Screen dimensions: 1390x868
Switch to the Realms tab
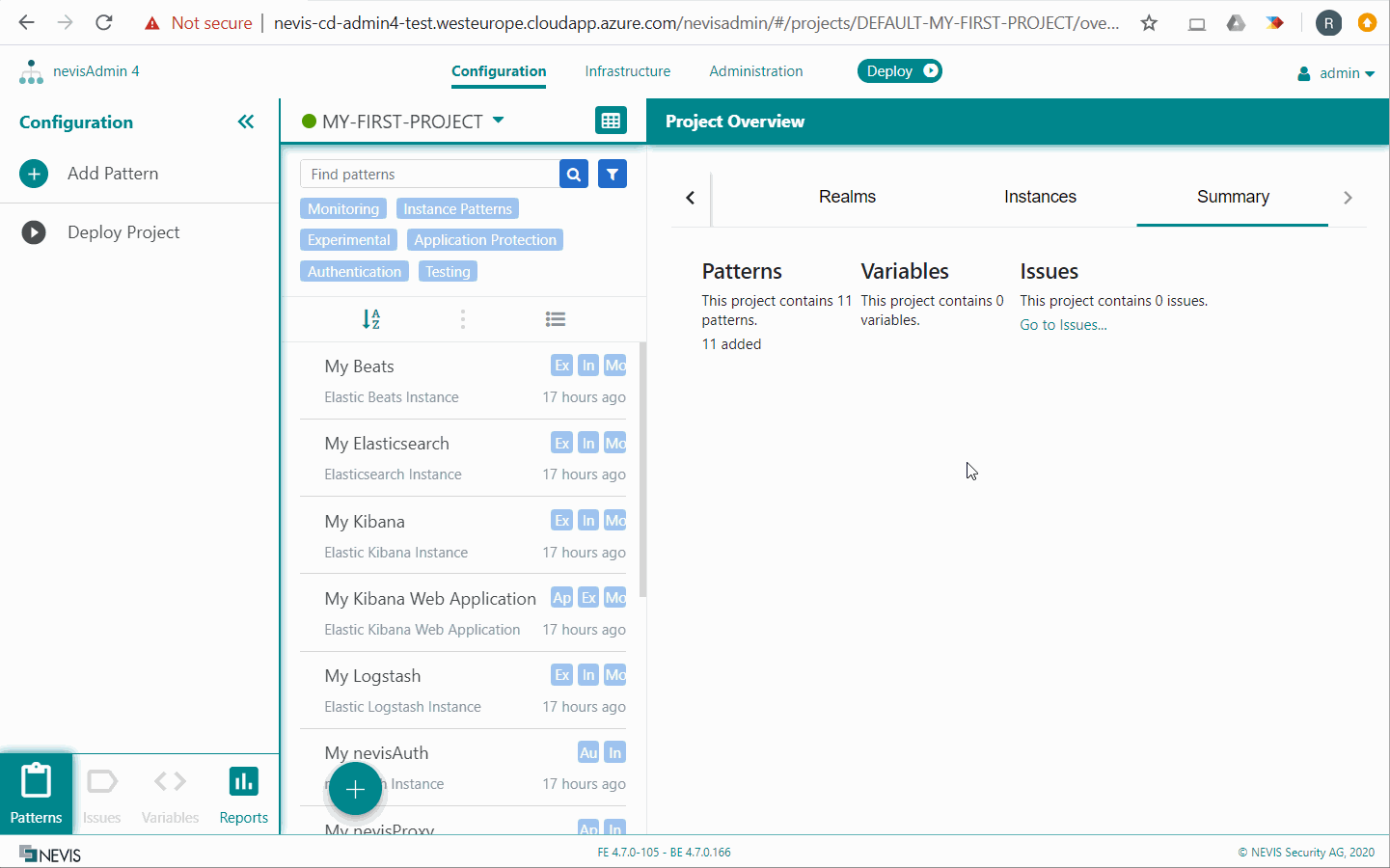tap(847, 197)
